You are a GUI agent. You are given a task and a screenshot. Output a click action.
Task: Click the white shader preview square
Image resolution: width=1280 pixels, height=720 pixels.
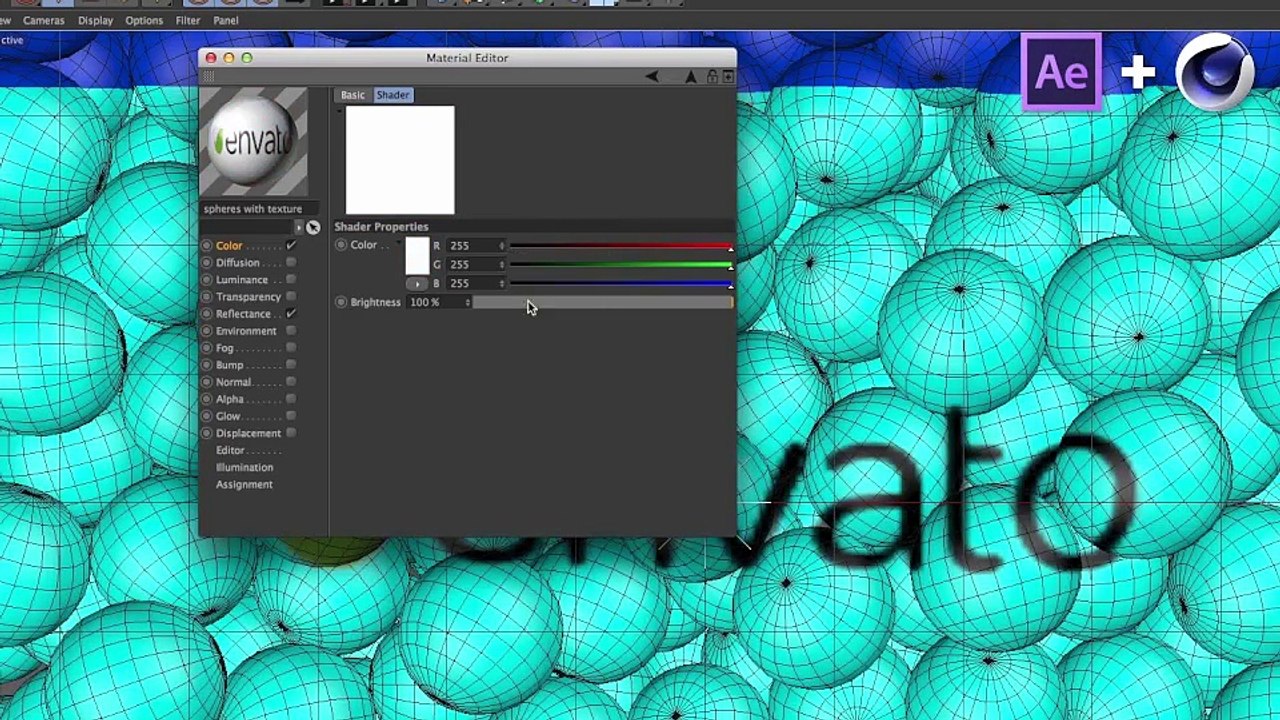pyautogui.click(x=400, y=160)
